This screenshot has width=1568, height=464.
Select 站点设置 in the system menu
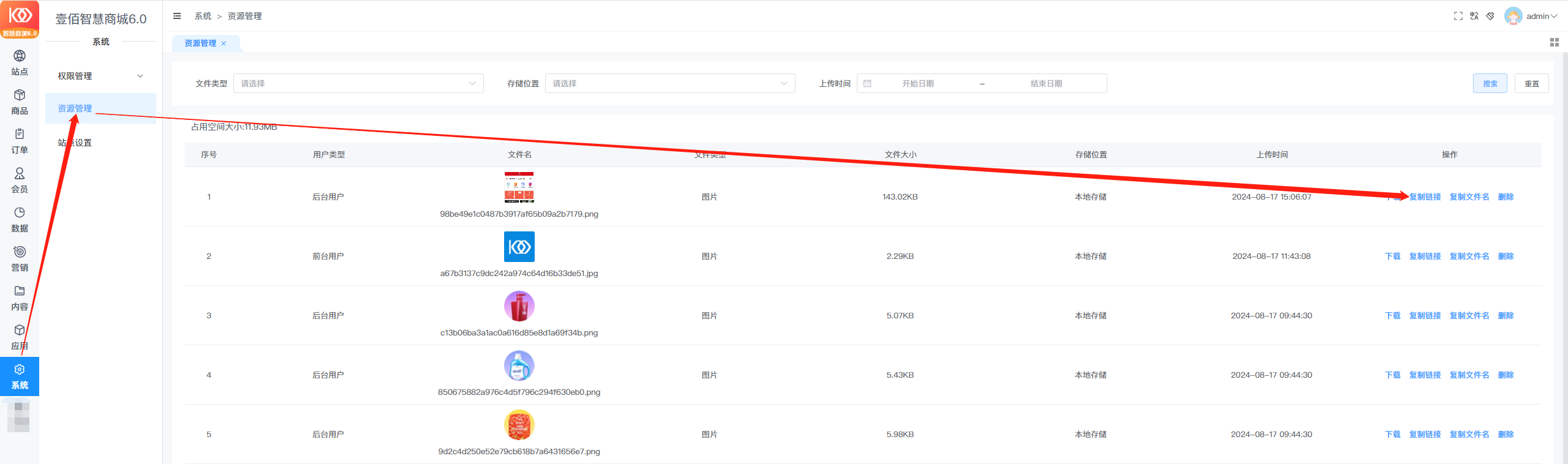75,143
